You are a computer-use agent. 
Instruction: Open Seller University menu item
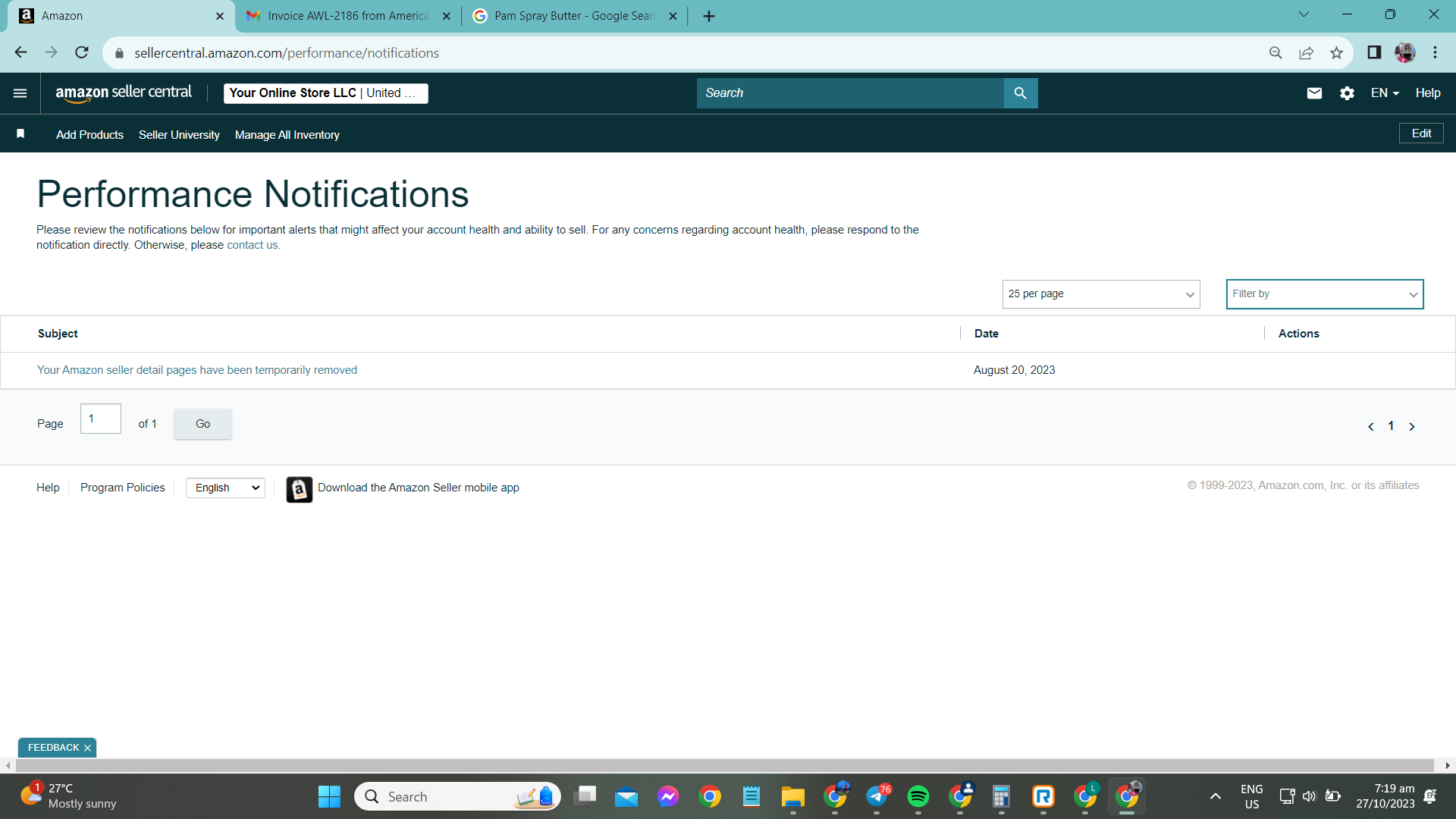pyautogui.click(x=179, y=135)
